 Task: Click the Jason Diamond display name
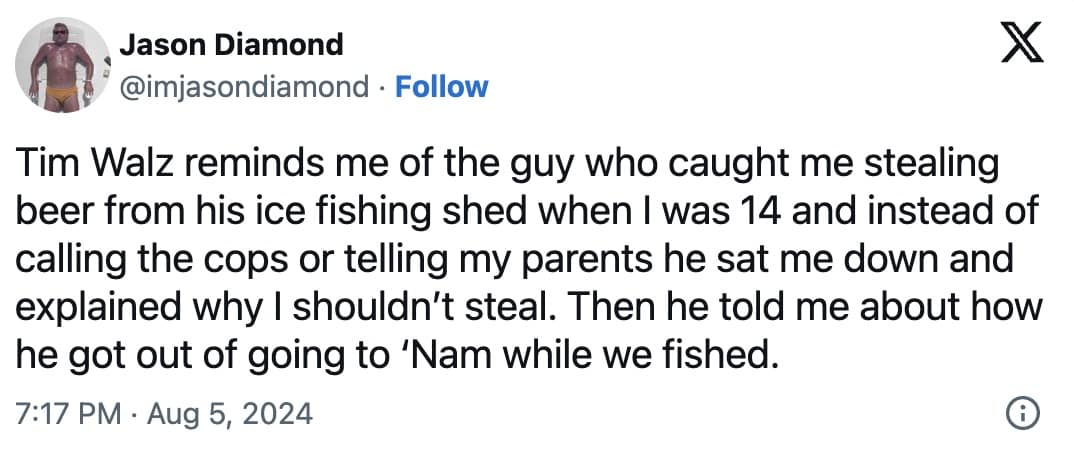(231, 44)
